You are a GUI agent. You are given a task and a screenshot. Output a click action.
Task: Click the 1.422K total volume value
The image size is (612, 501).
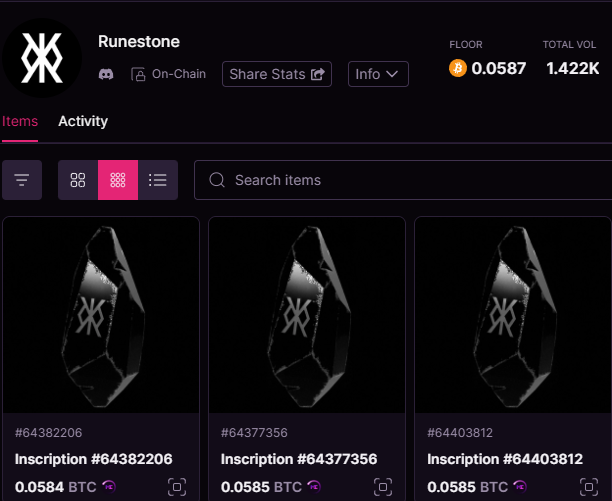click(x=573, y=68)
